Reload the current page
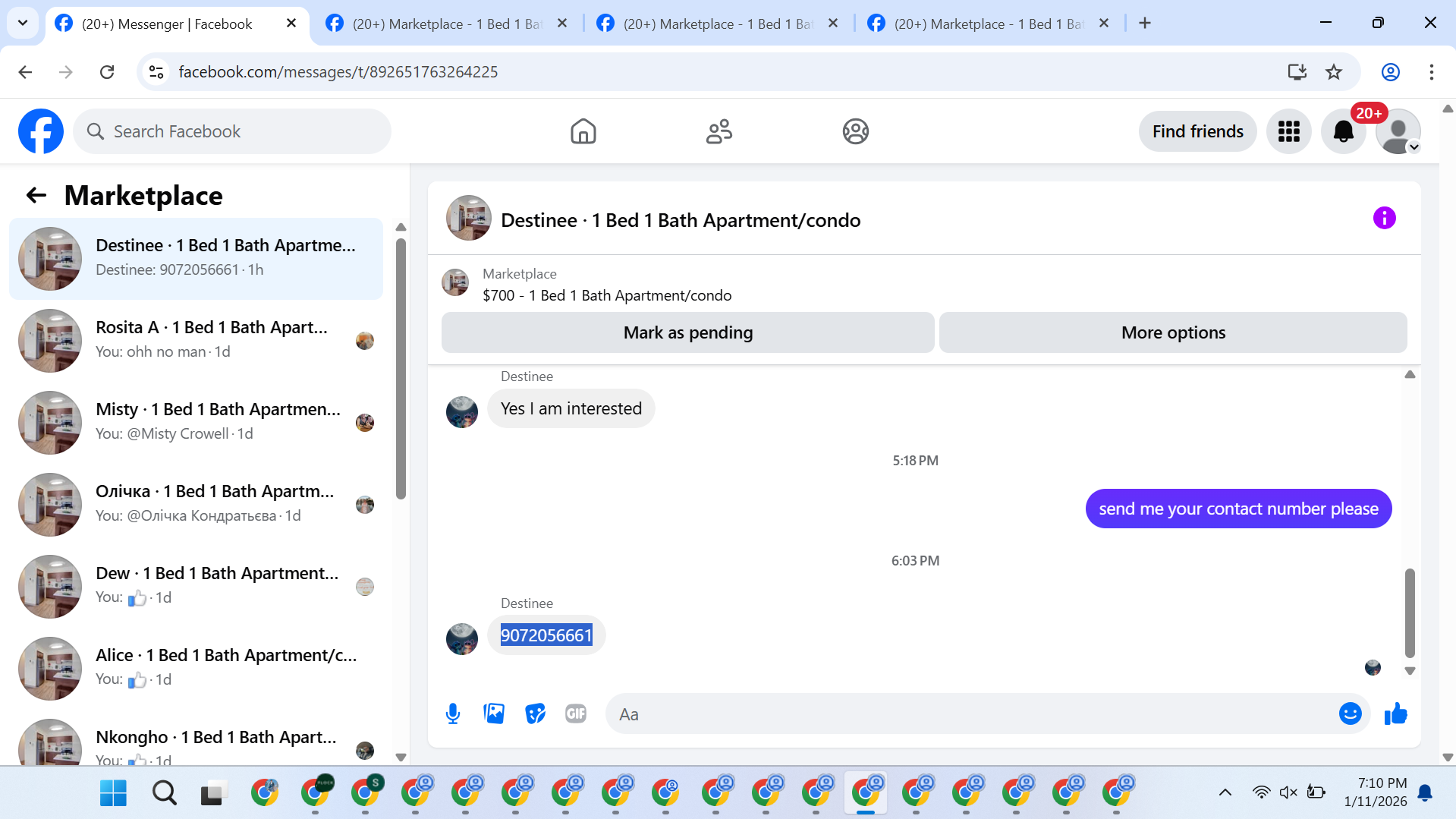 click(x=107, y=72)
